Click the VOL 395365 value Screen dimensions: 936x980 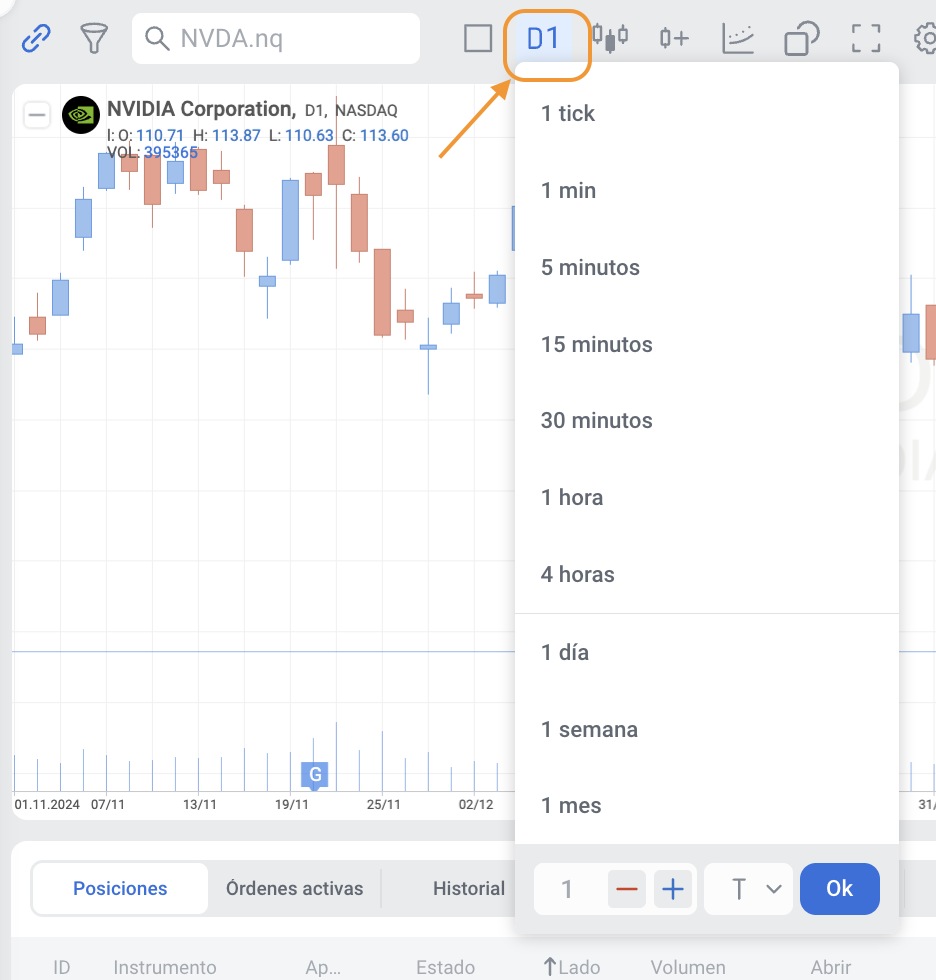(171, 152)
